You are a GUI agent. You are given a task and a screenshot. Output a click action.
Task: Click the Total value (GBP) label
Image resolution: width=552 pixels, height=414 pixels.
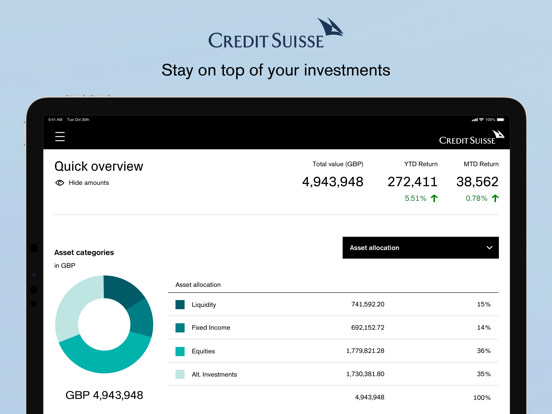(338, 164)
